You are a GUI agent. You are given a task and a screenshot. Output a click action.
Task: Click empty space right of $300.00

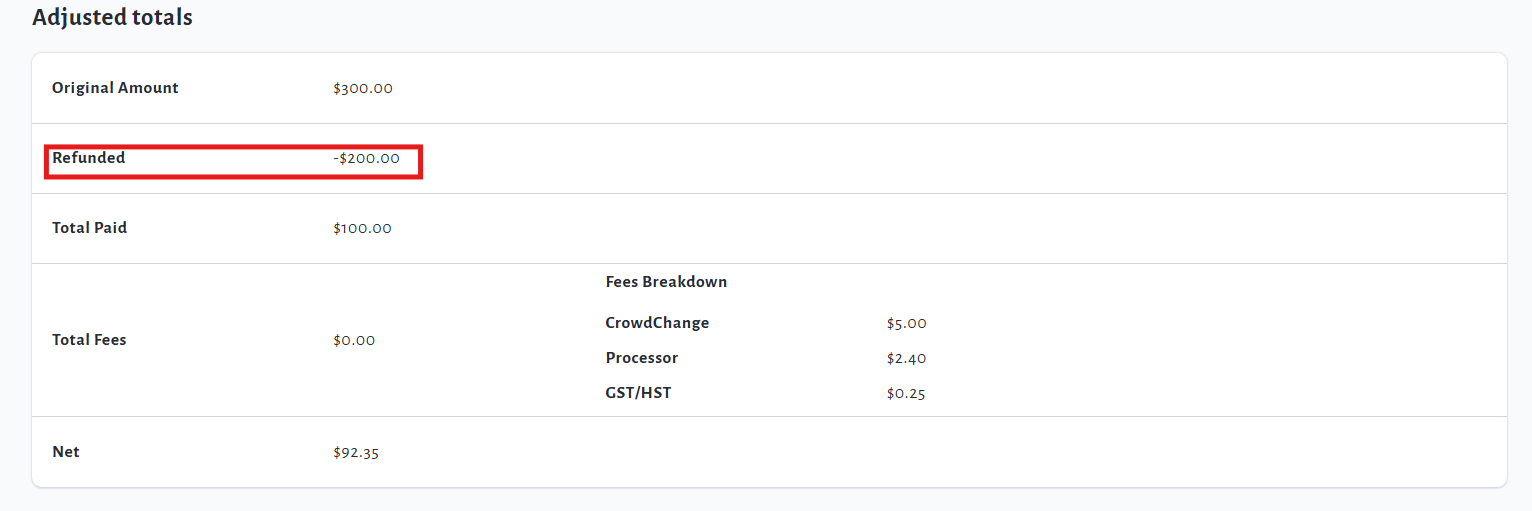[900, 88]
